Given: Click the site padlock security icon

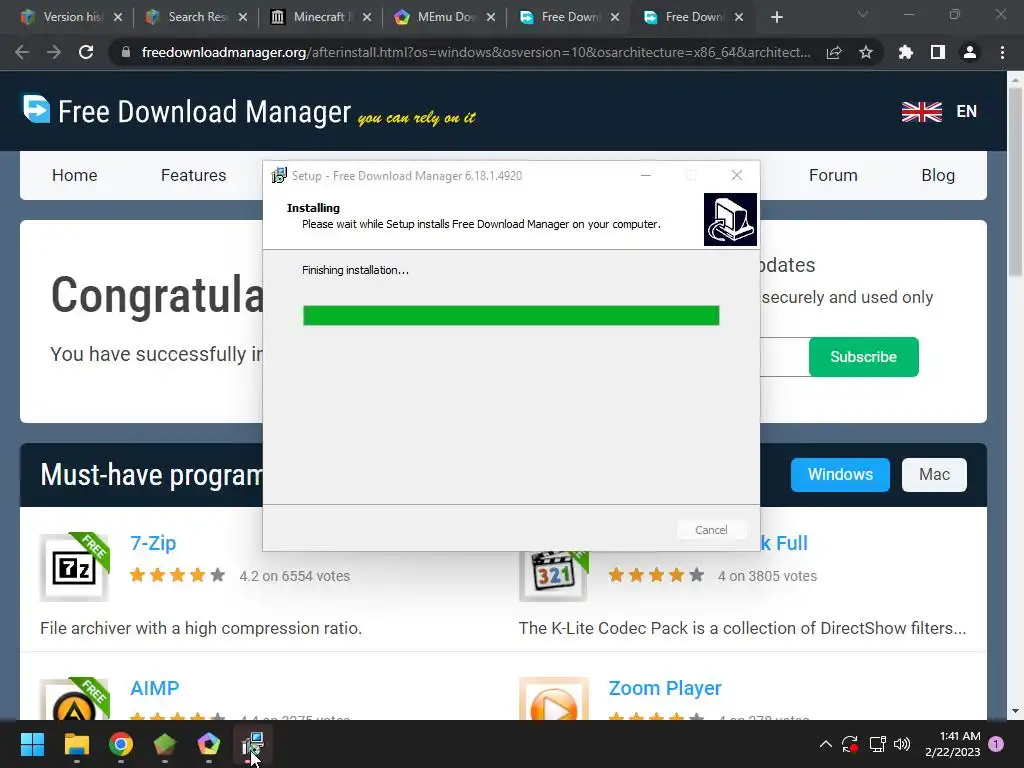Looking at the screenshot, I should (126, 52).
